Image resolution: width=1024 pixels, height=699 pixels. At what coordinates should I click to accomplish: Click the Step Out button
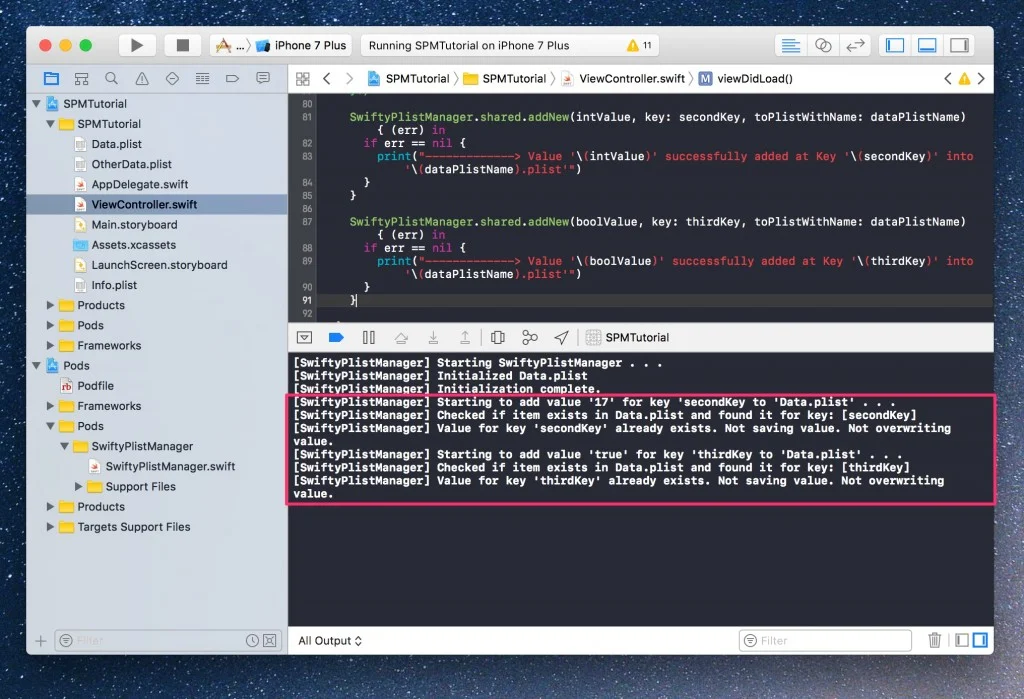coord(465,338)
